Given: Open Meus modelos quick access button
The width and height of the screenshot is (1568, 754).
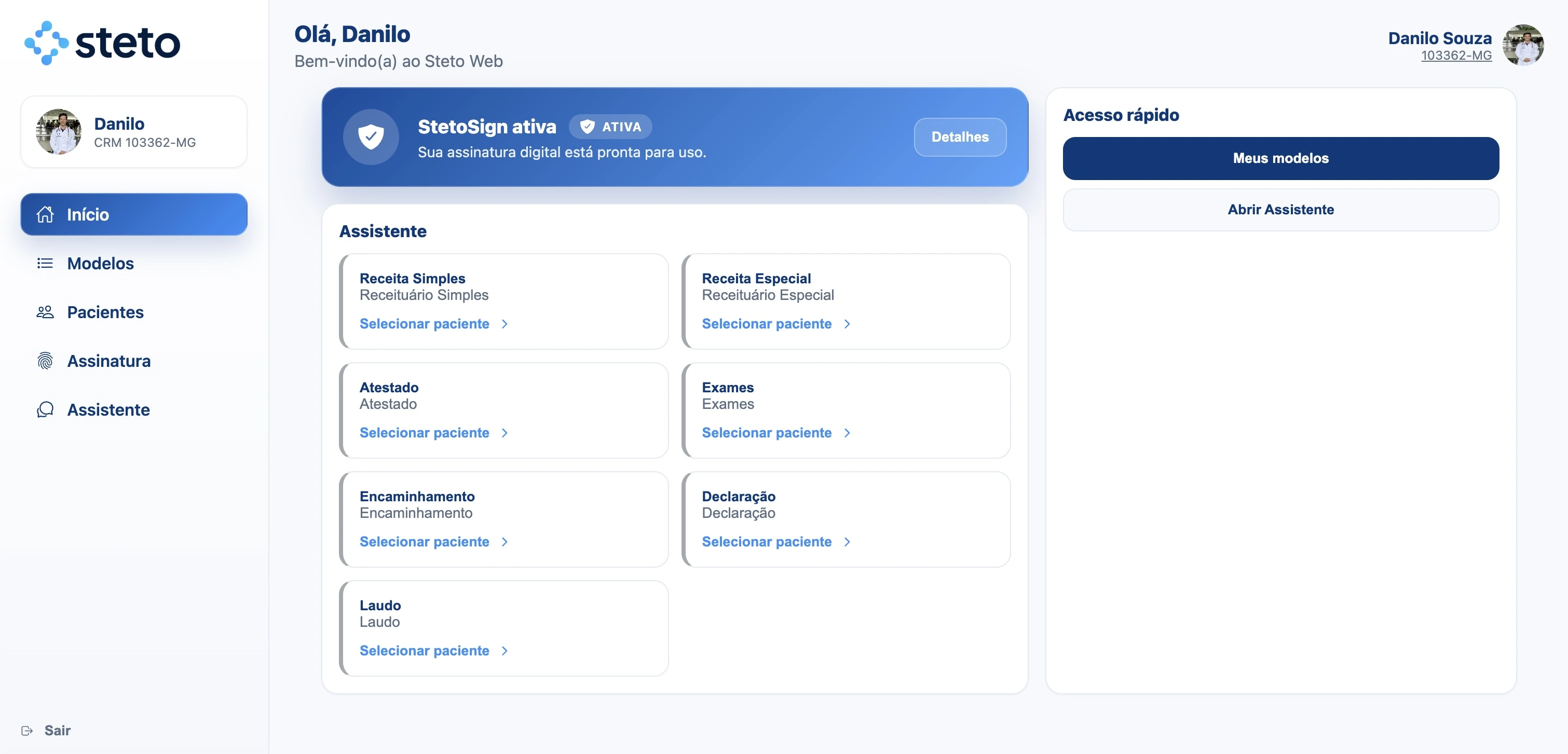Looking at the screenshot, I should pyautogui.click(x=1280, y=158).
